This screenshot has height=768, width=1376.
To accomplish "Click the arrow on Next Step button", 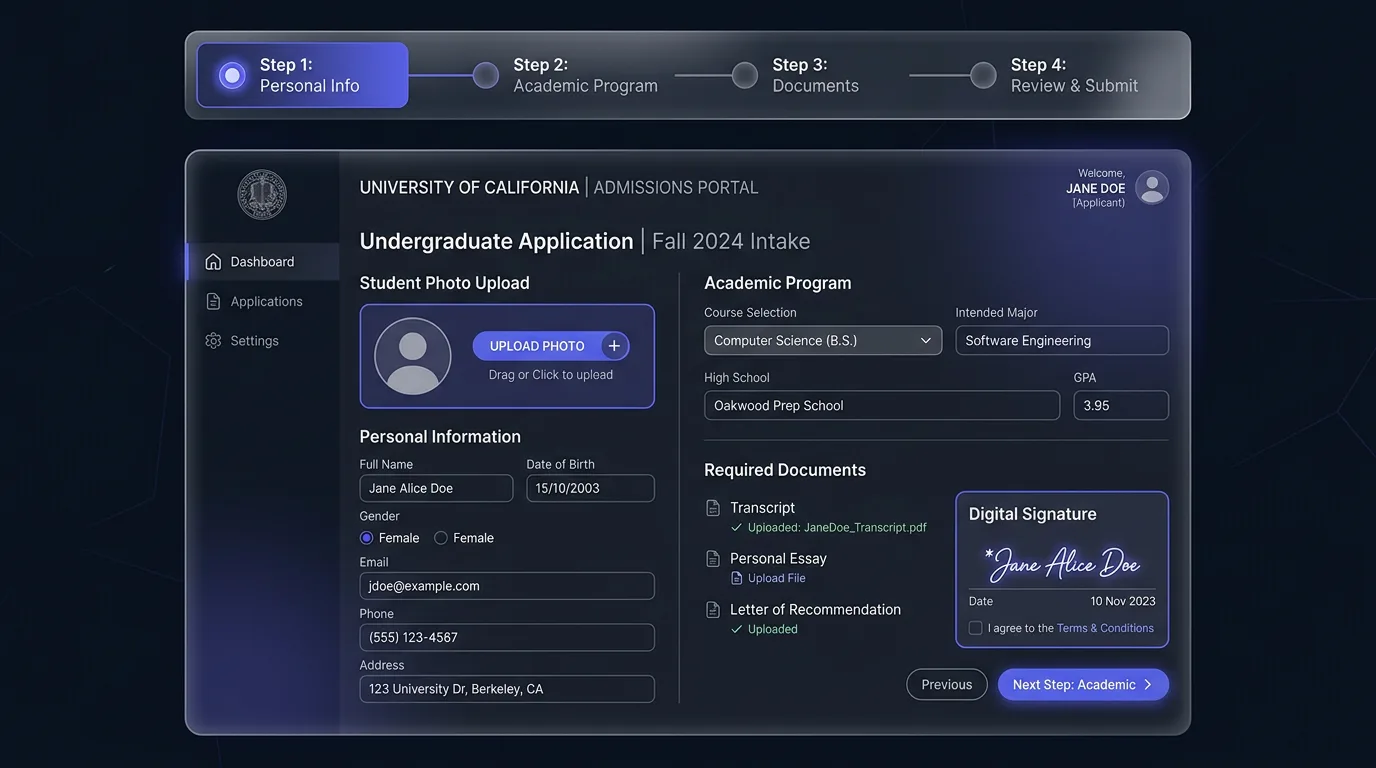I will pos(1147,684).
